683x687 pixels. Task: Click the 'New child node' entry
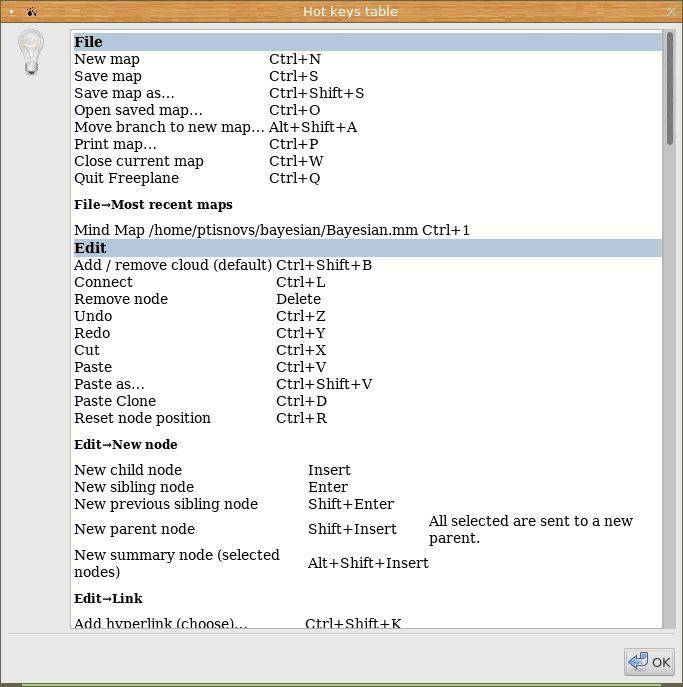[128, 470]
